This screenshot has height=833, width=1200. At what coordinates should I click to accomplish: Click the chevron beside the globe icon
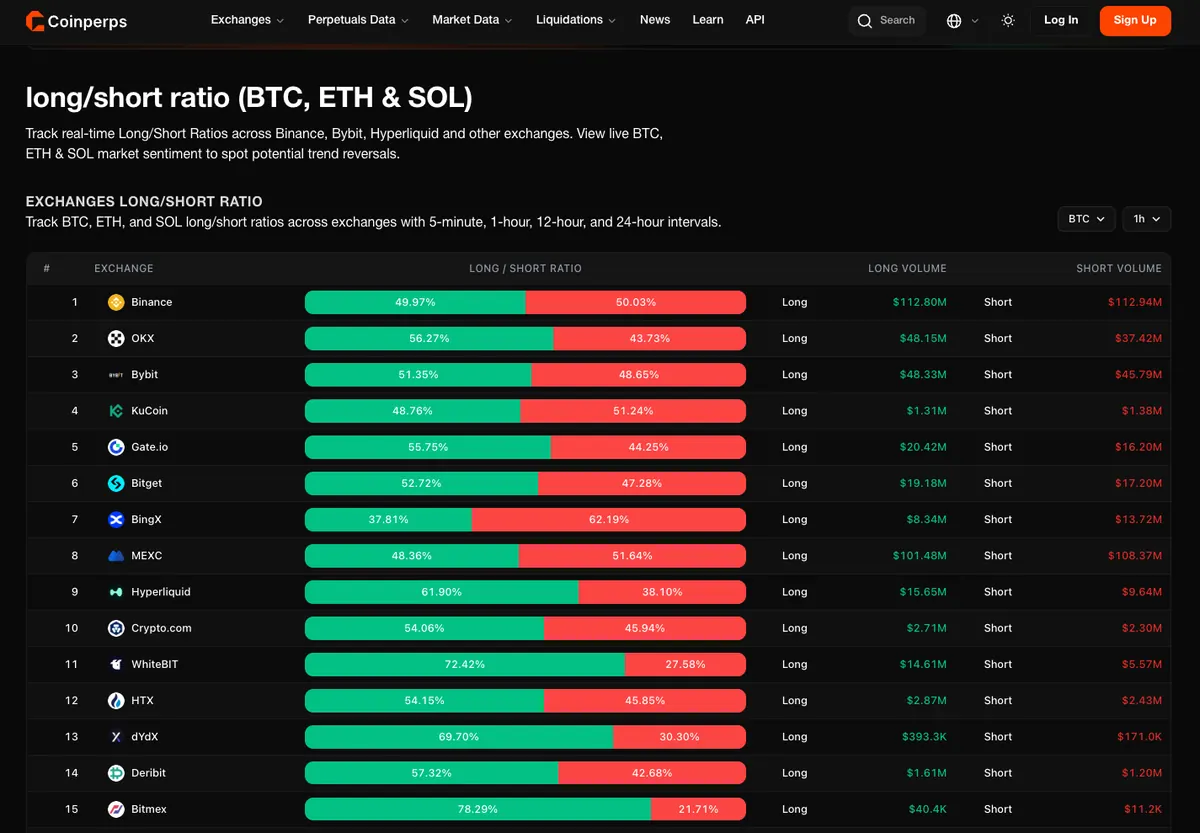[975, 20]
